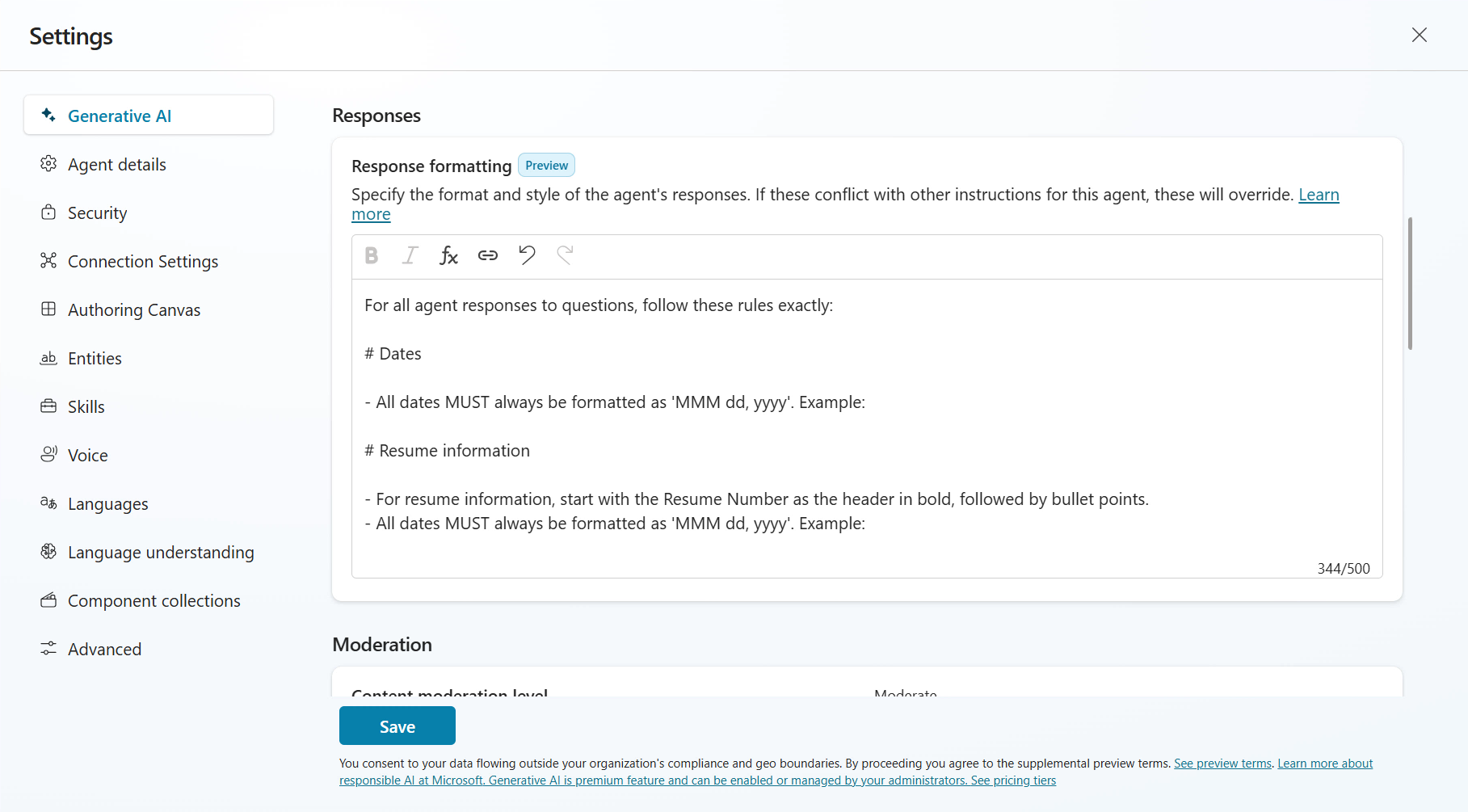
Task: Click the briefcase icon beside Skills
Action: (49, 406)
